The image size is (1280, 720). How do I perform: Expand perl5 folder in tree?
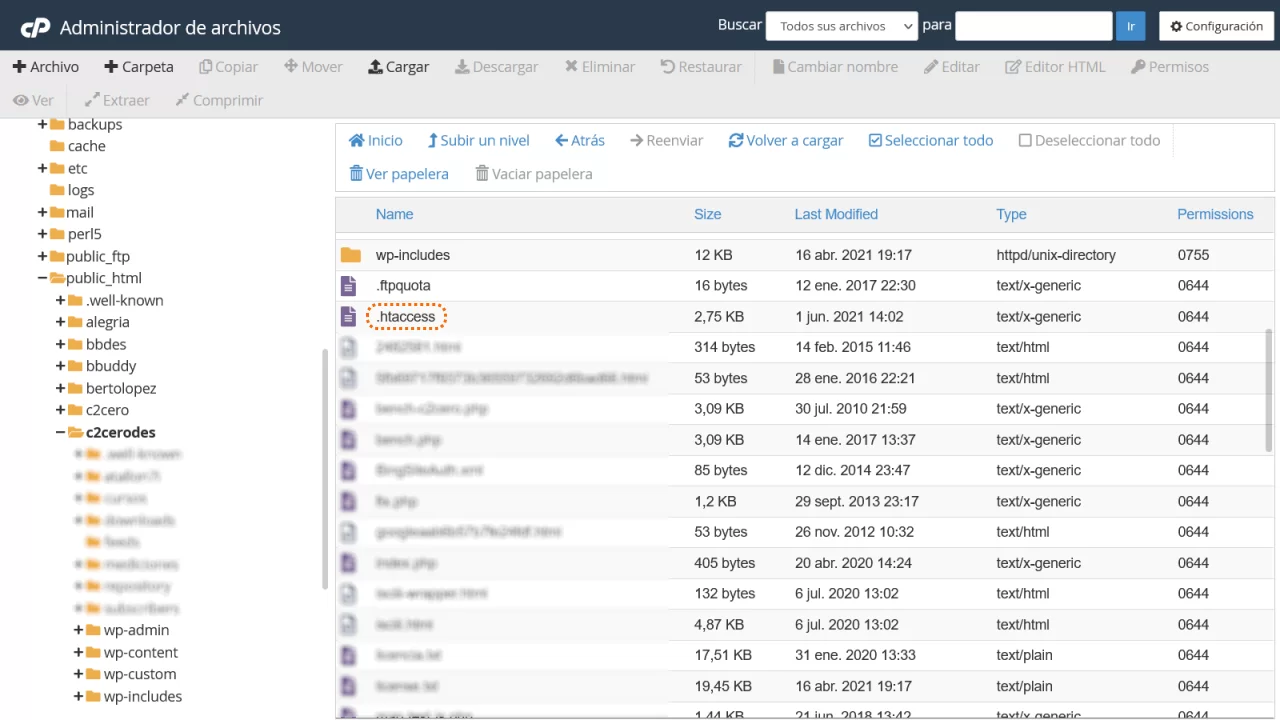[42, 235]
